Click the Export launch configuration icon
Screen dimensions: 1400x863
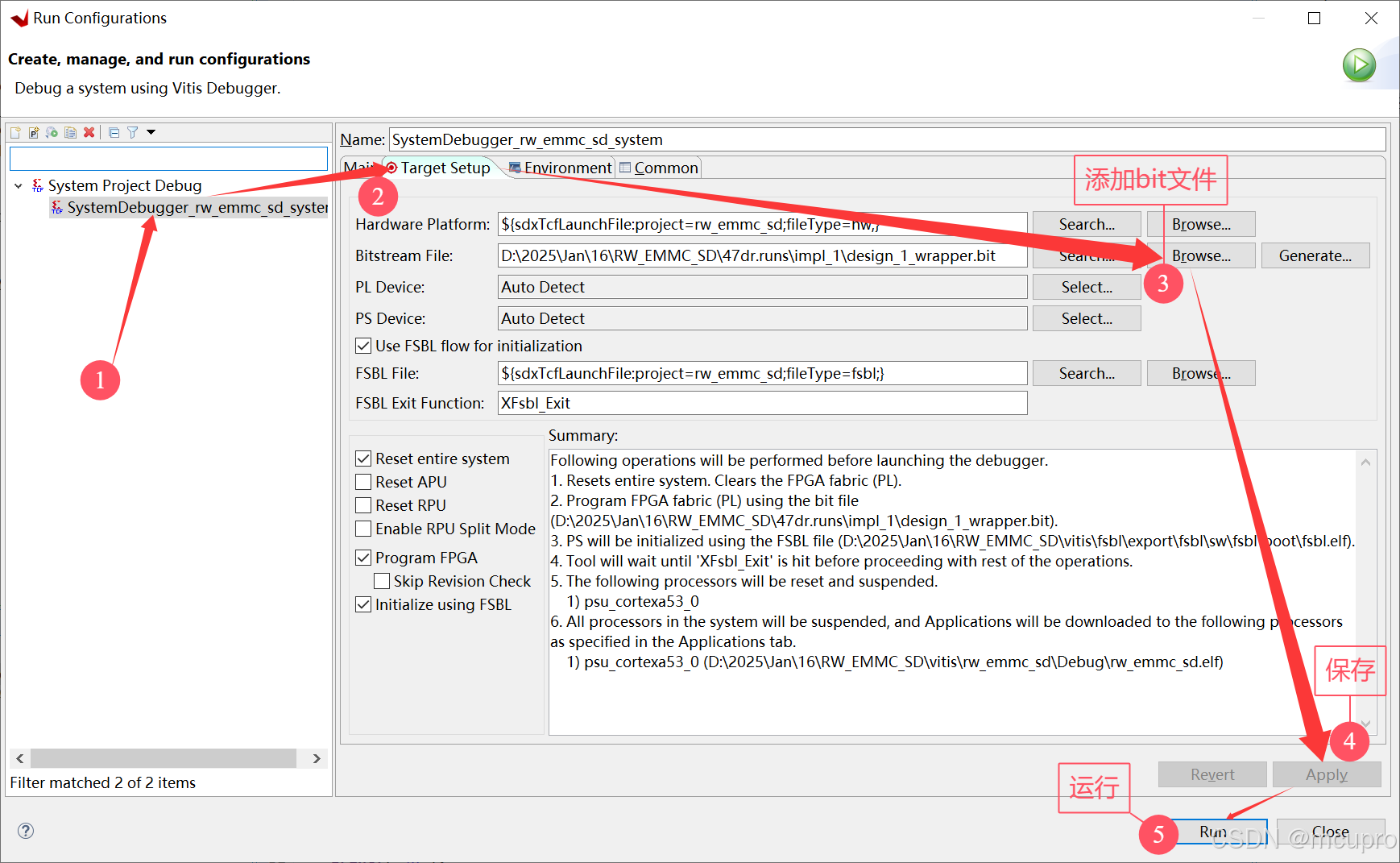pos(52,132)
